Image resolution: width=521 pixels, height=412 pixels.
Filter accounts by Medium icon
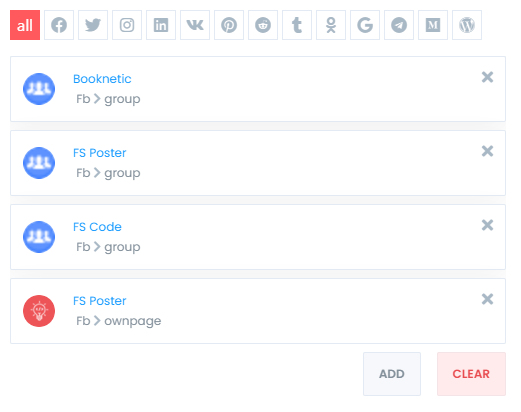tap(433, 25)
